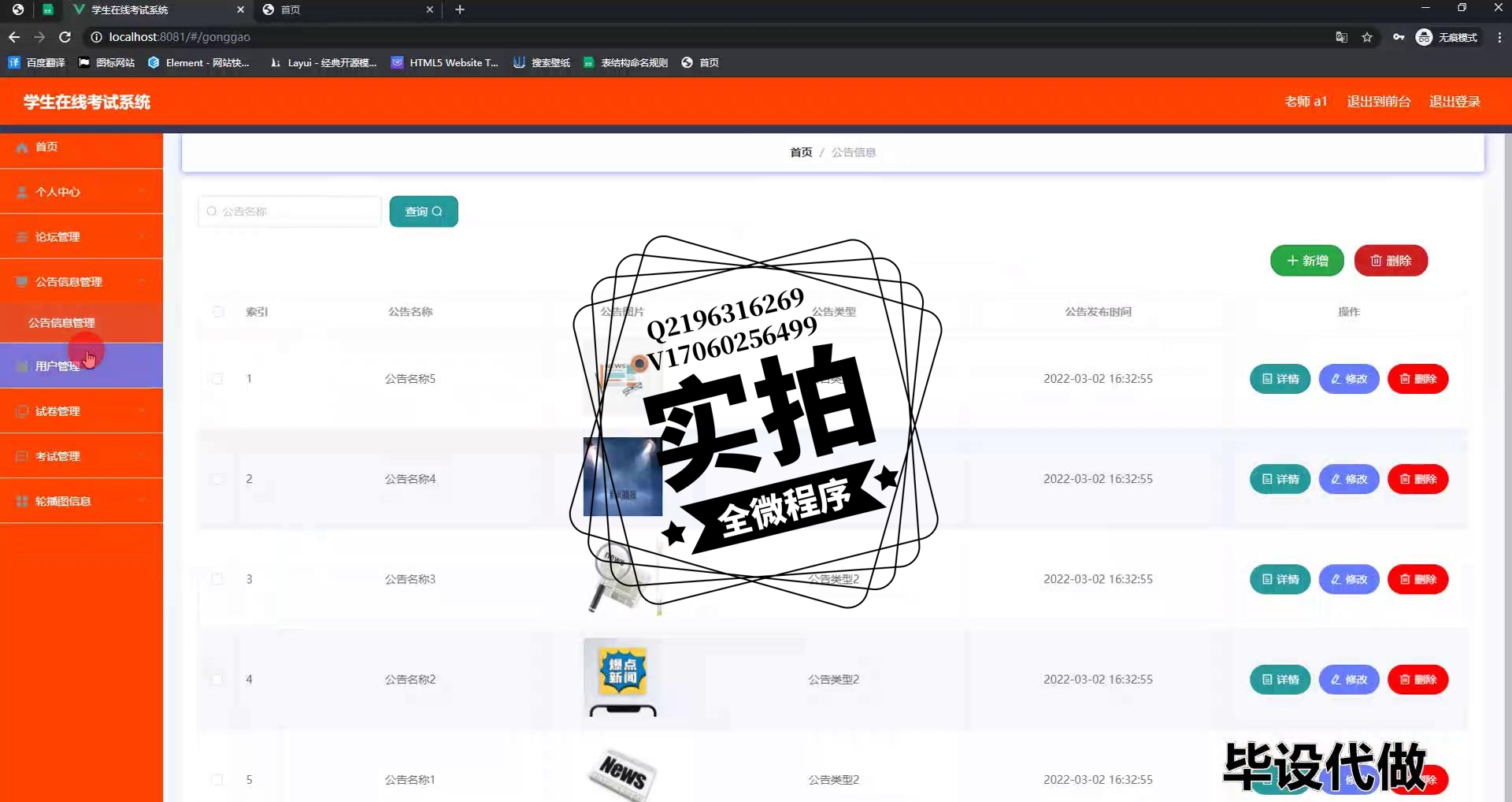Click 修改 for 公告名称5
The image size is (1512, 802).
1349,379
